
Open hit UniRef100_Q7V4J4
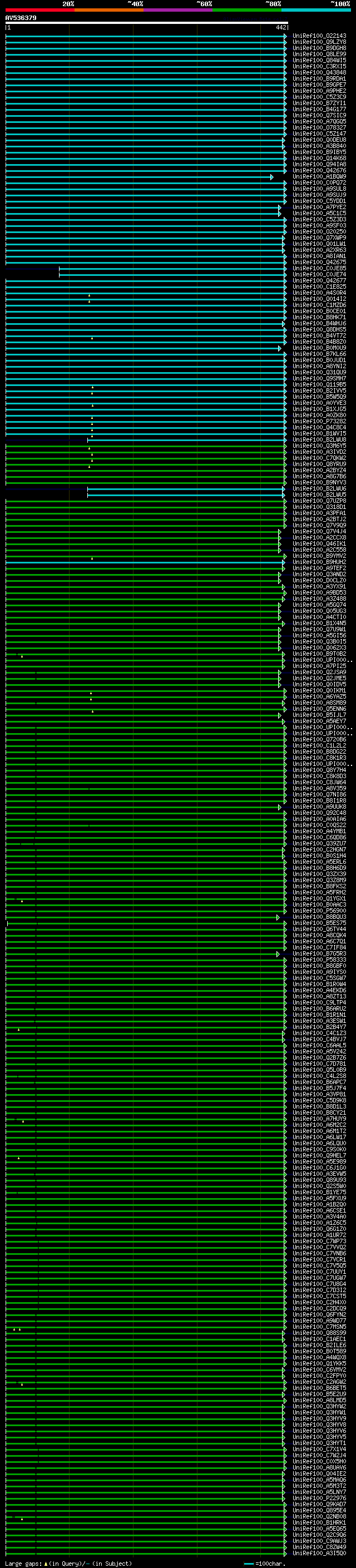pos(319,531)
